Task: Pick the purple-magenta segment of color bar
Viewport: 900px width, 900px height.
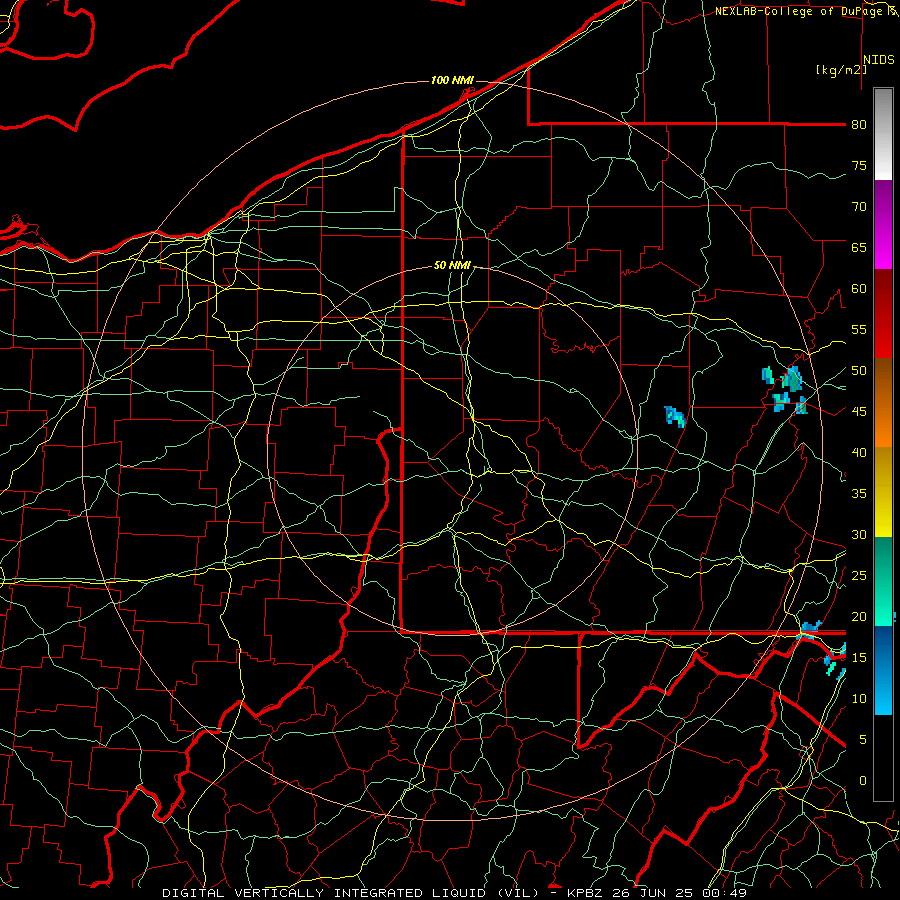Action: point(883,225)
